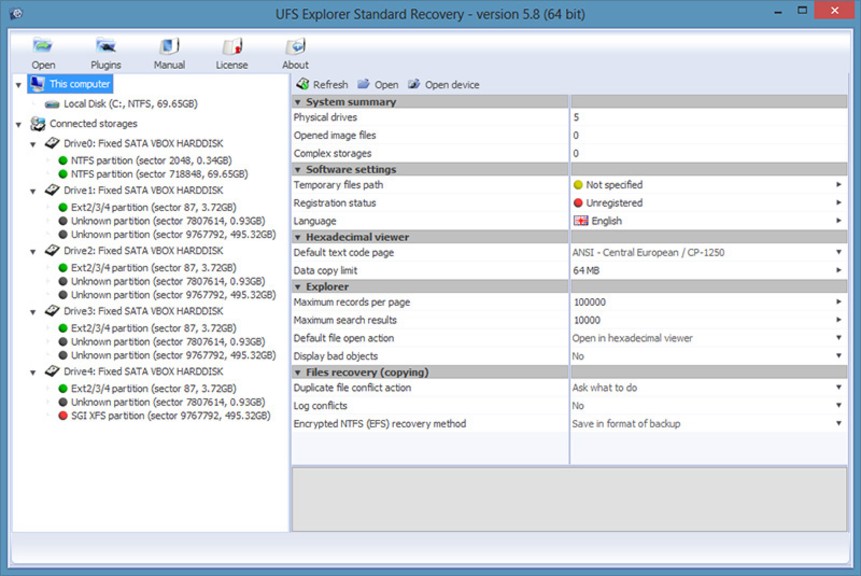
Task: Click the Open device icon
Action: coord(414,85)
